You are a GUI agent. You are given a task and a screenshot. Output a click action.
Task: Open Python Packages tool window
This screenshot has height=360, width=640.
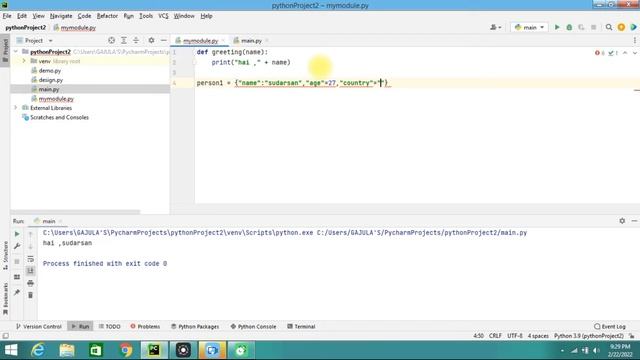[x=195, y=327]
